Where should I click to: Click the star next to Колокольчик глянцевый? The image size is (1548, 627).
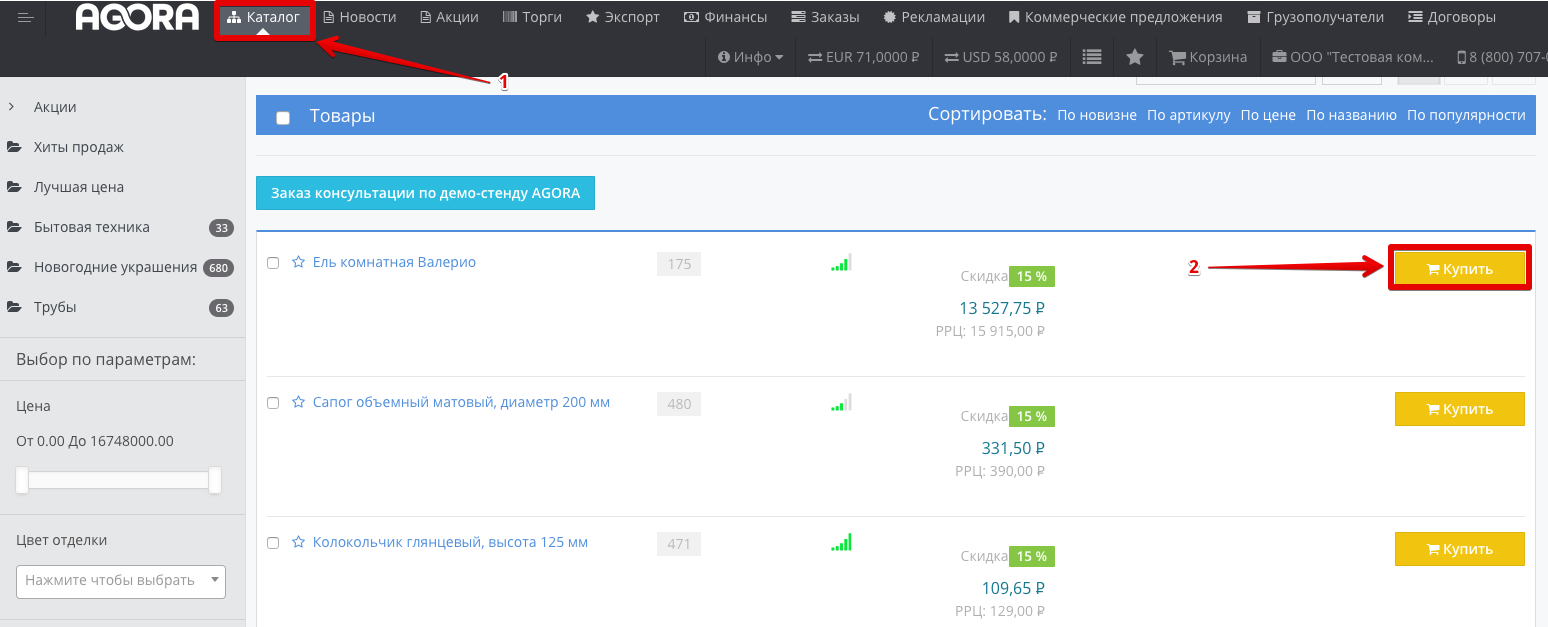(x=298, y=542)
